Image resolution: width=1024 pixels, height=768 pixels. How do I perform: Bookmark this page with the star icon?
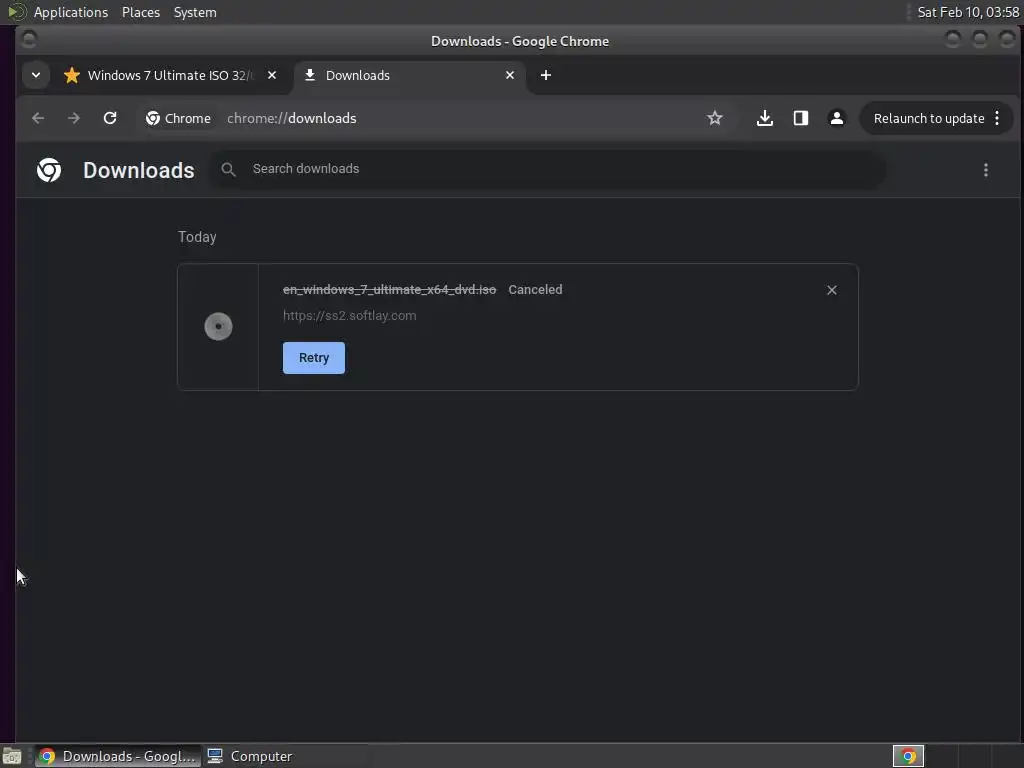tap(714, 118)
